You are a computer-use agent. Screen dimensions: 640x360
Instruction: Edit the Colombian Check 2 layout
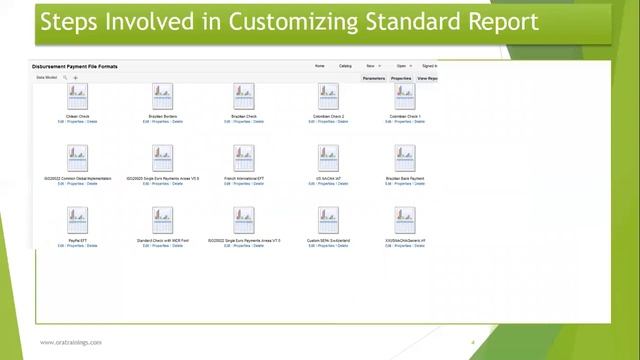pyautogui.click(x=311, y=122)
